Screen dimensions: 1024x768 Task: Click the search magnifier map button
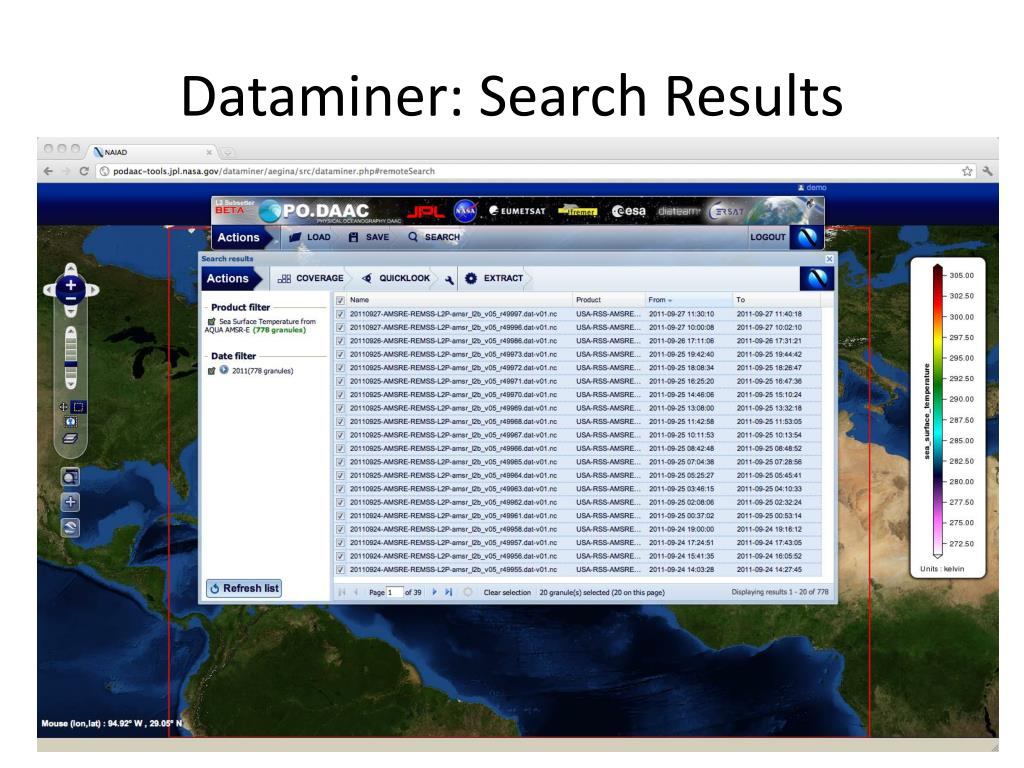point(71,477)
